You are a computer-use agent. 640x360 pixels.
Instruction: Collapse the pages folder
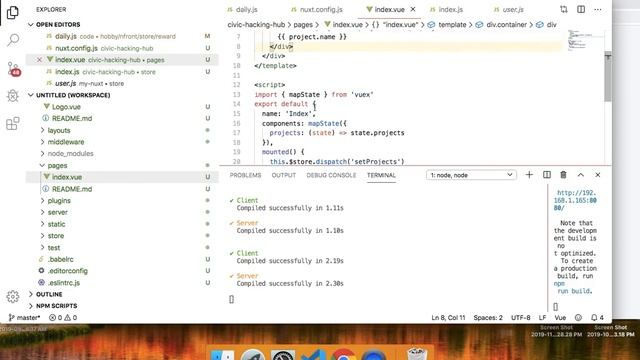tap(57, 165)
